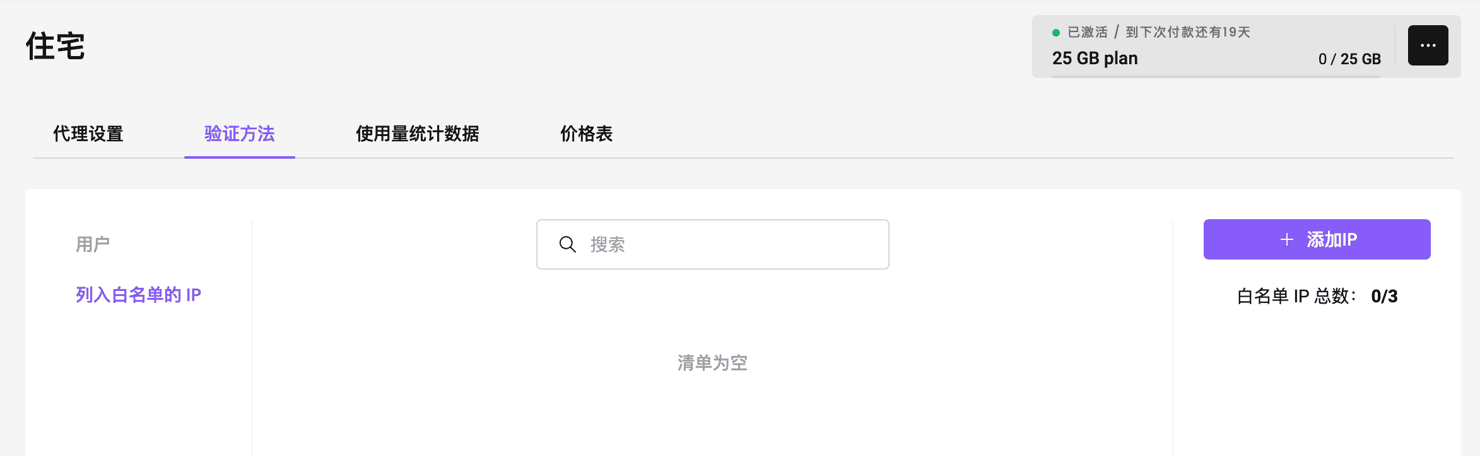Click the 白名单 IP 总数 0/3 counter
Image resolution: width=1480 pixels, height=456 pixels.
coord(1317,296)
